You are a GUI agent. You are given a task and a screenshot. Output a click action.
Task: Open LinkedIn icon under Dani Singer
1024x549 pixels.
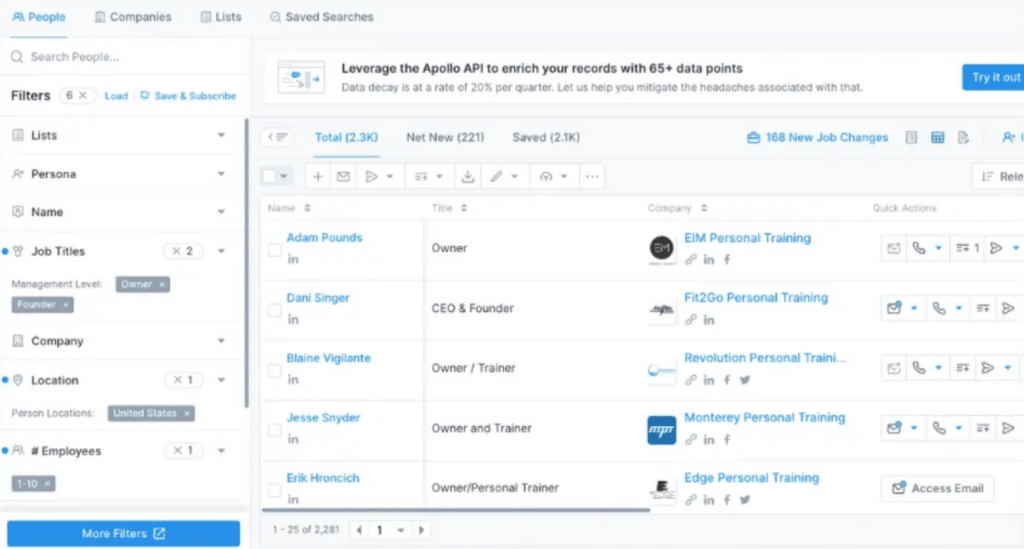click(x=293, y=319)
